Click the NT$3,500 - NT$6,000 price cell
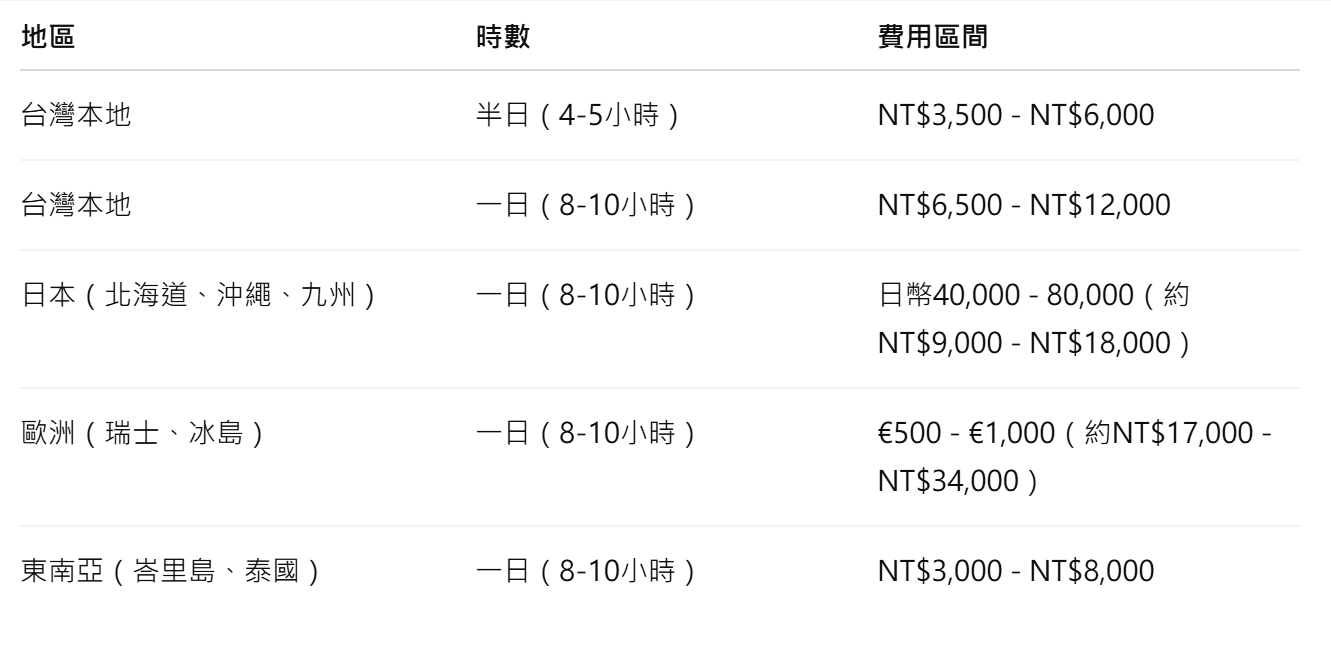 point(1015,116)
